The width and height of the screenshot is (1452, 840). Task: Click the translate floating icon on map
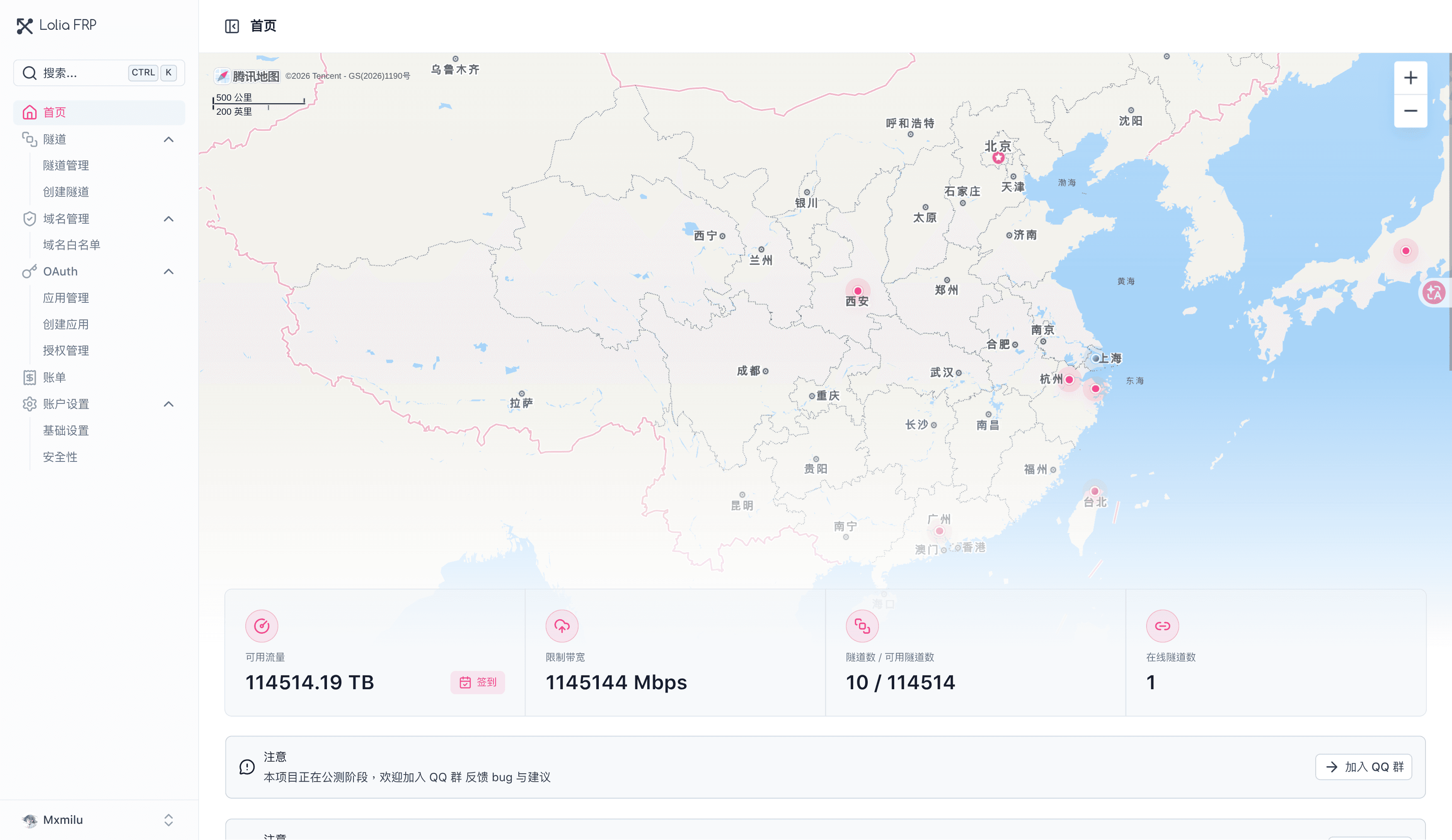click(x=1434, y=293)
